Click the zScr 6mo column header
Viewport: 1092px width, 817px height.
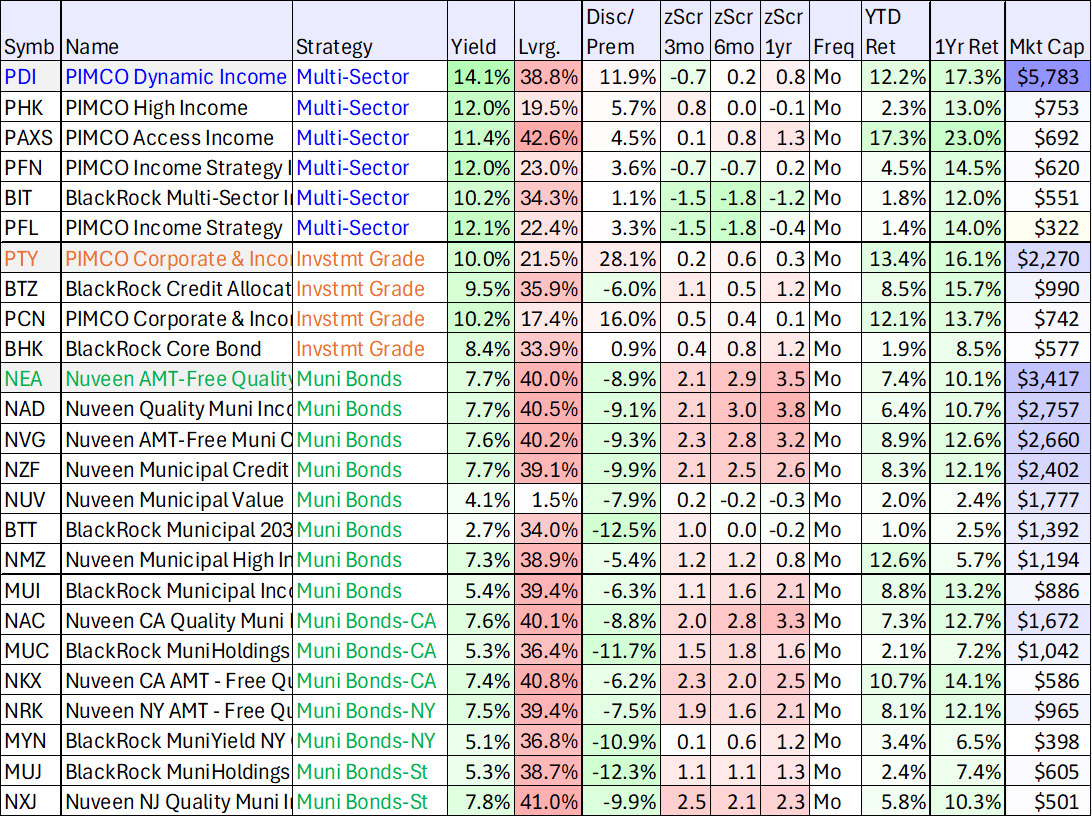click(735, 31)
